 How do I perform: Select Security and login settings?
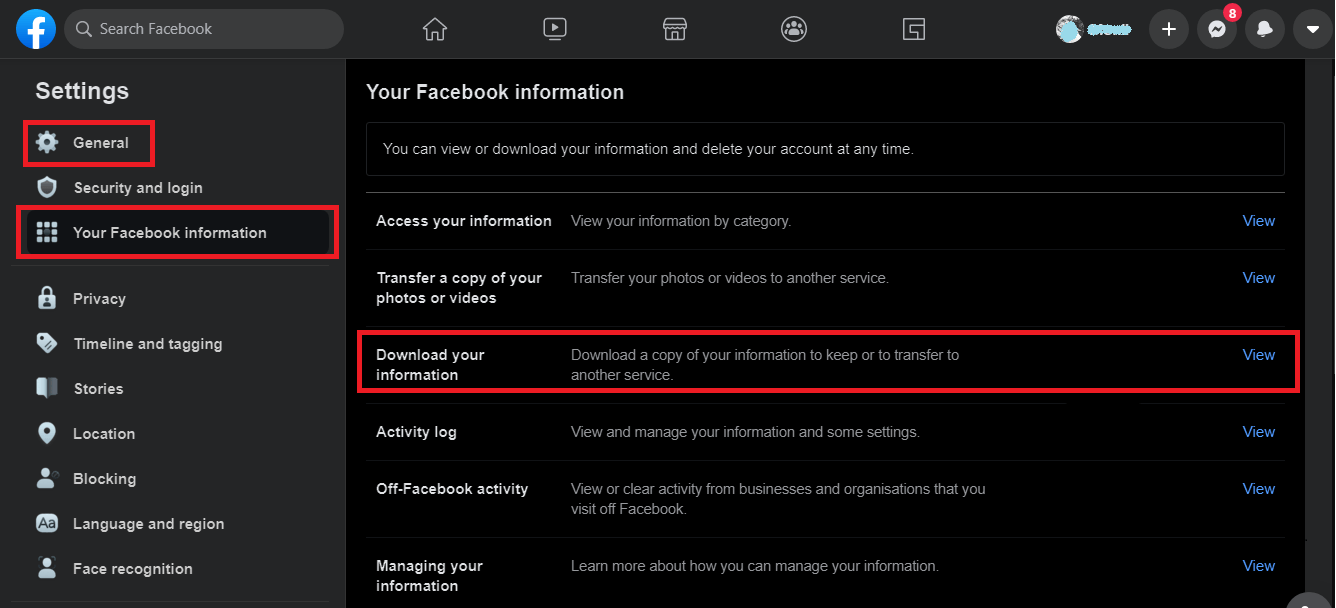138,187
